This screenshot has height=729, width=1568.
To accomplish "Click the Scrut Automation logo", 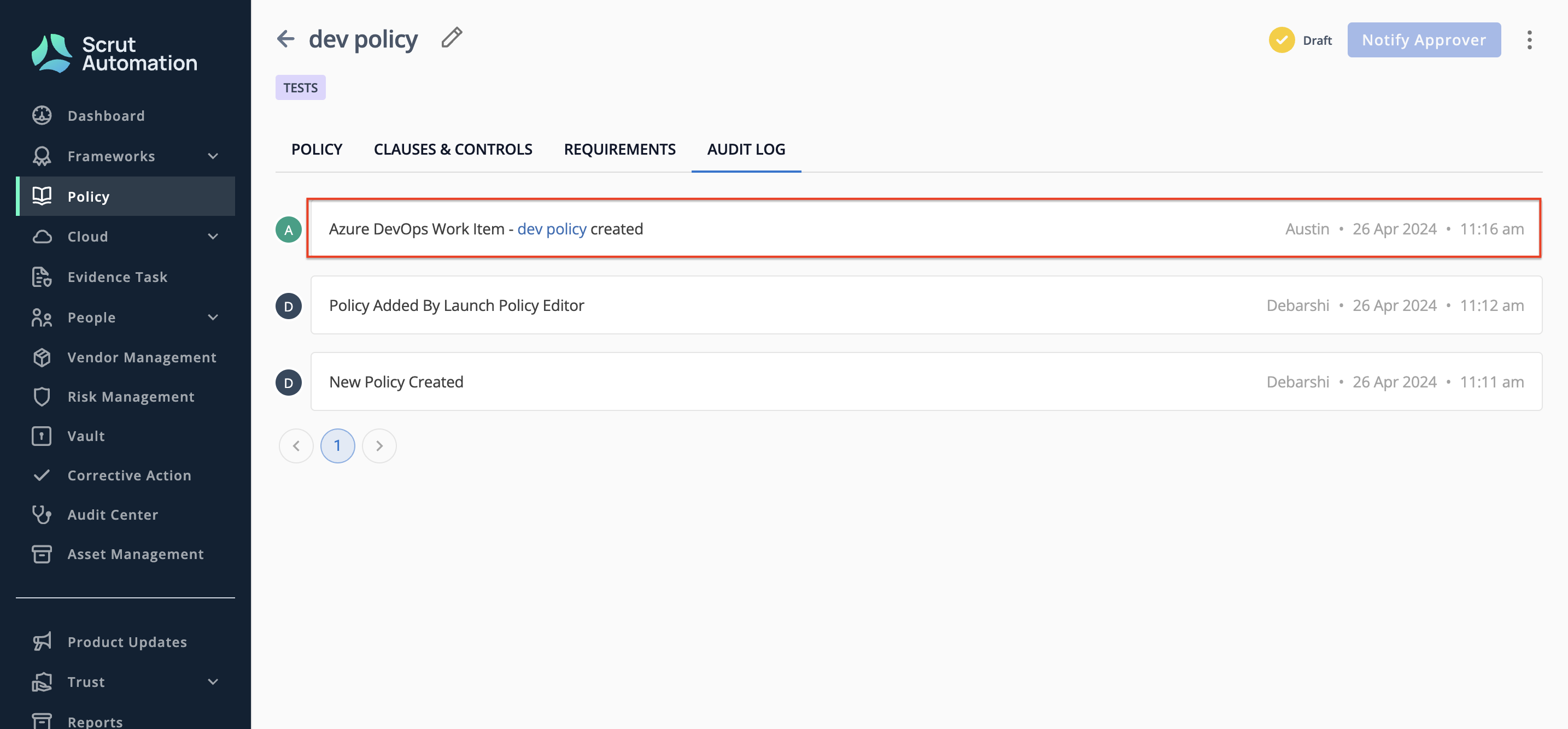I will [x=114, y=54].
